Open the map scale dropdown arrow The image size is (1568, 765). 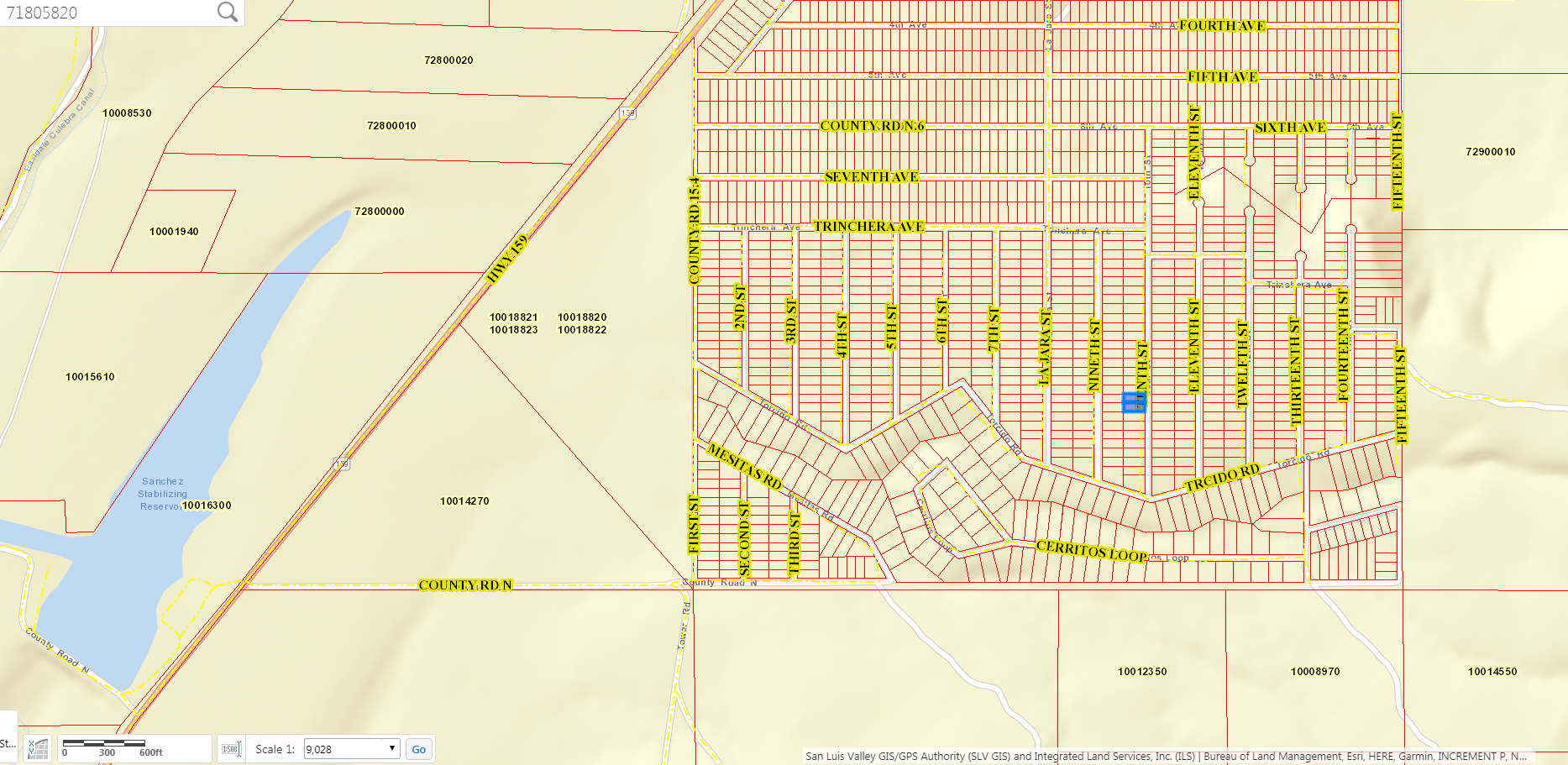pos(391,748)
